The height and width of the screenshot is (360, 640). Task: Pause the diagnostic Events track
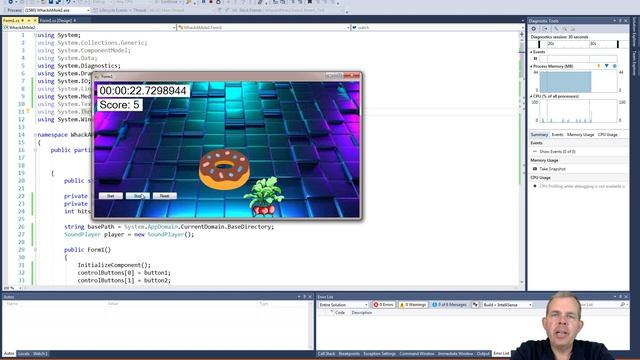pyautogui.click(x=535, y=59)
